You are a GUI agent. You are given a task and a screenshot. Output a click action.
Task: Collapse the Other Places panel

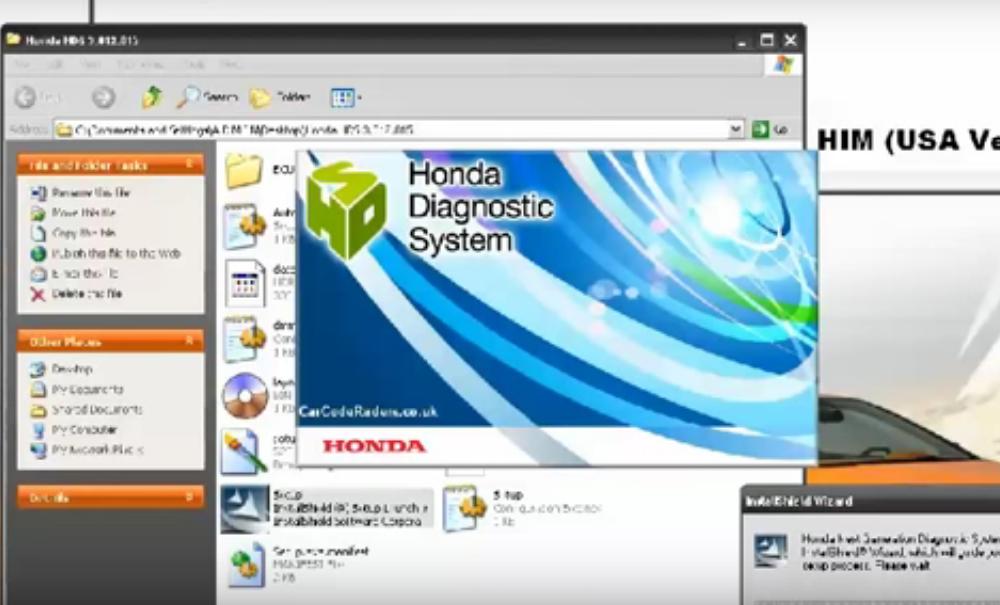point(189,341)
